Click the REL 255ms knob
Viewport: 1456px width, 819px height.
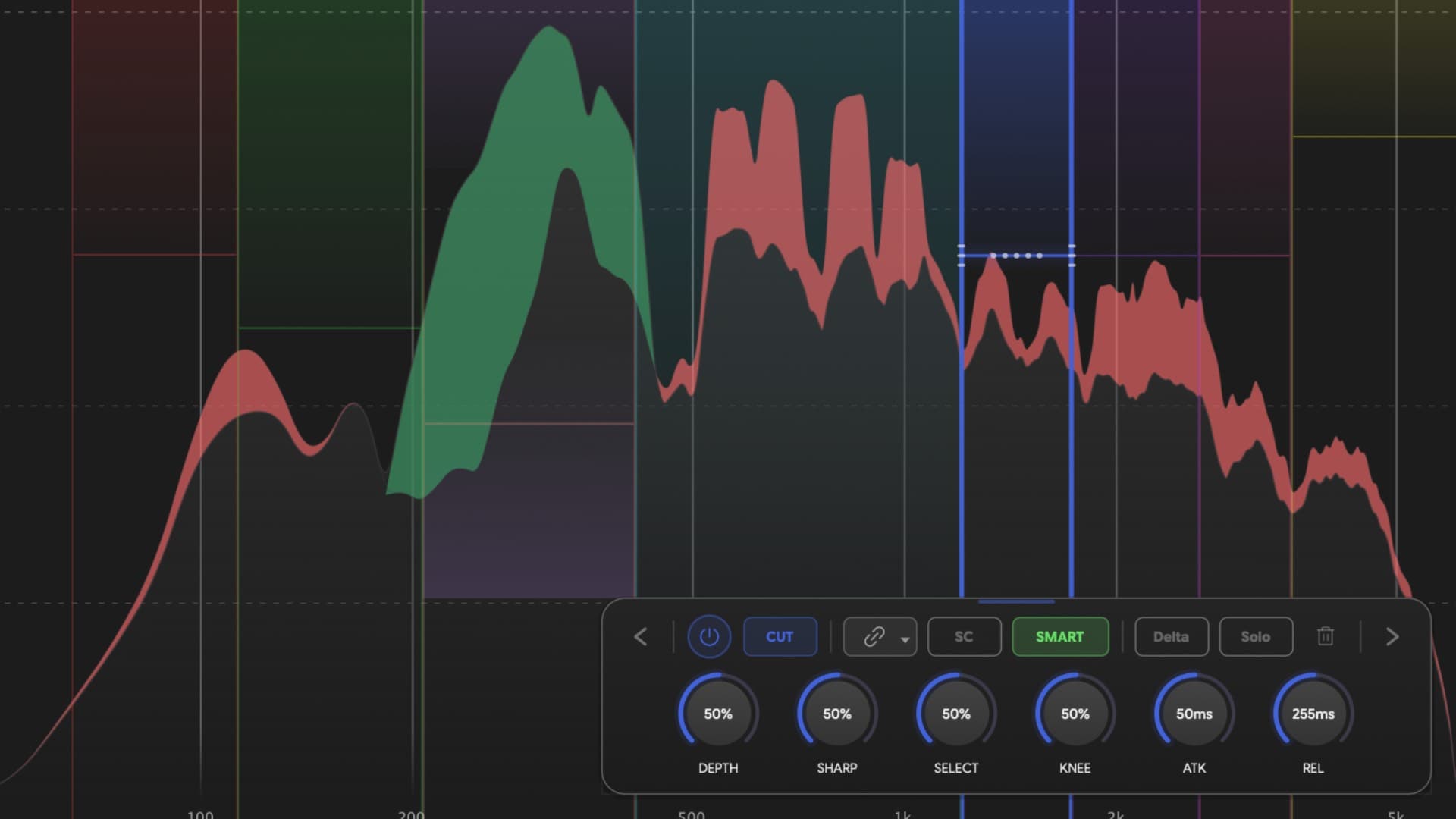(x=1312, y=714)
